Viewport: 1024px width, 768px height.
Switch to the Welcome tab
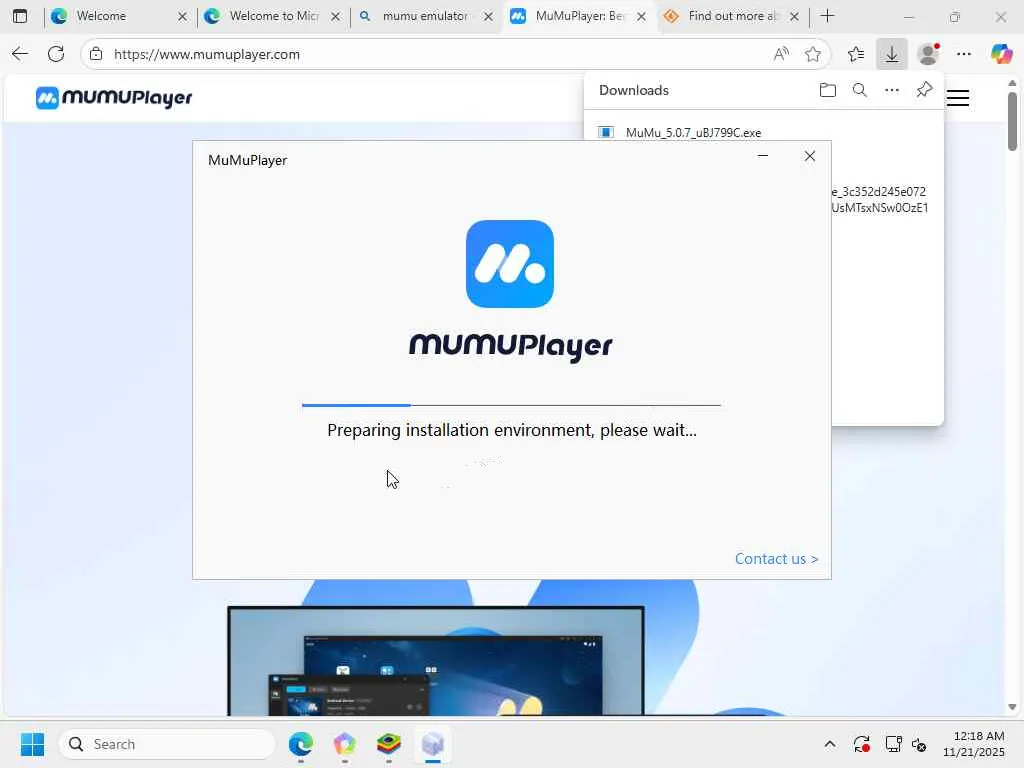click(120, 16)
